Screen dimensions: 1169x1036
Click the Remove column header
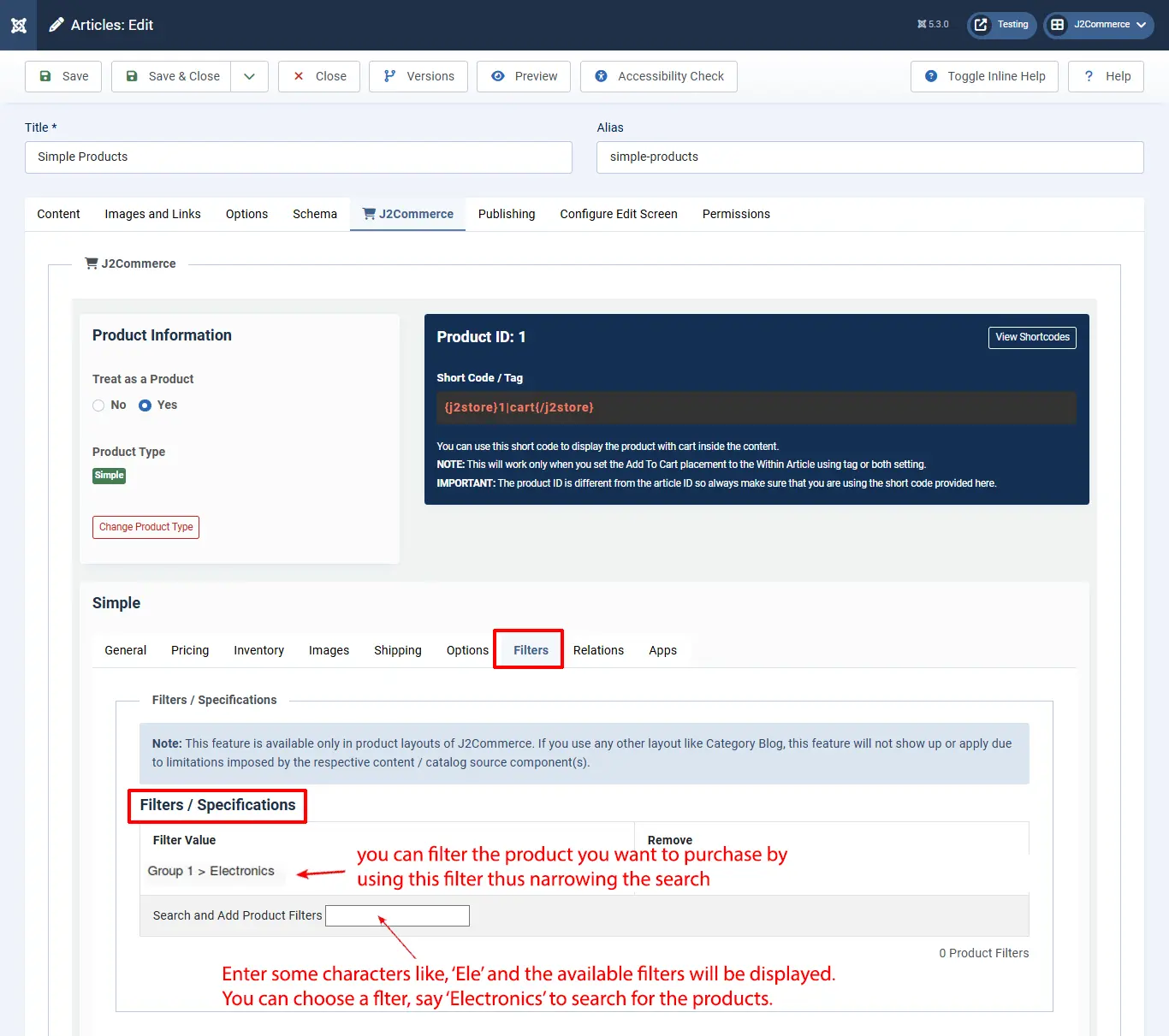[x=670, y=840]
